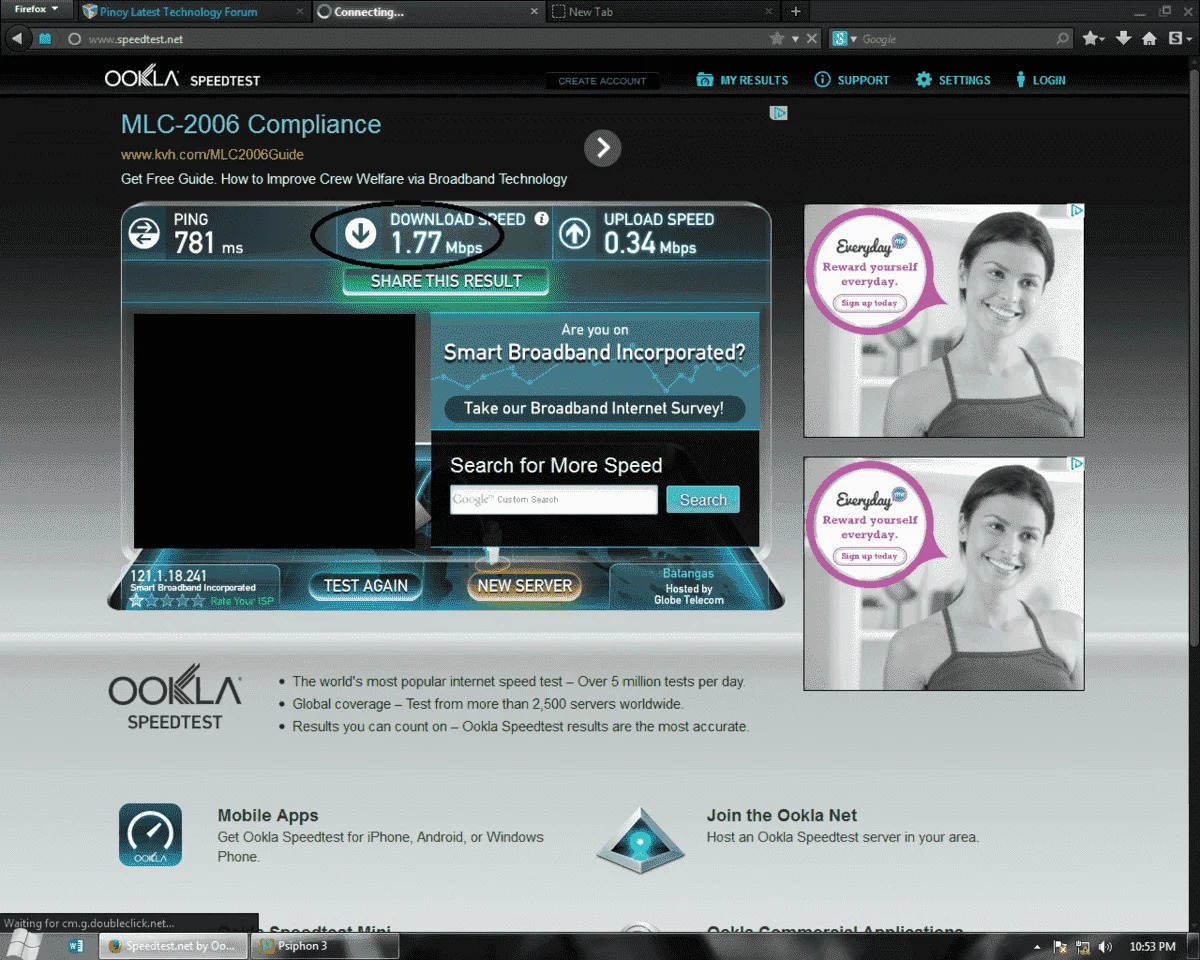Go to the browser home page icon
The height and width of the screenshot is (960, 1200).
1150,39
